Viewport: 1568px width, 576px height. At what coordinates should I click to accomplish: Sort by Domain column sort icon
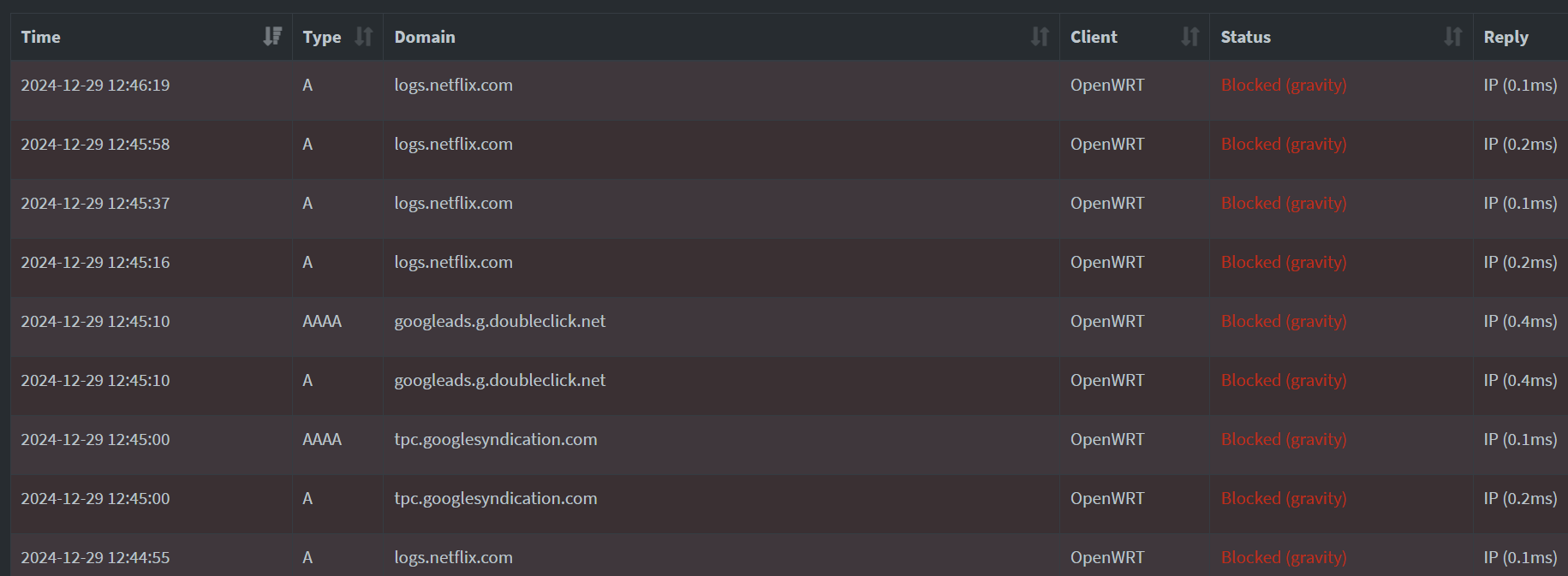tap(1040, 36)
